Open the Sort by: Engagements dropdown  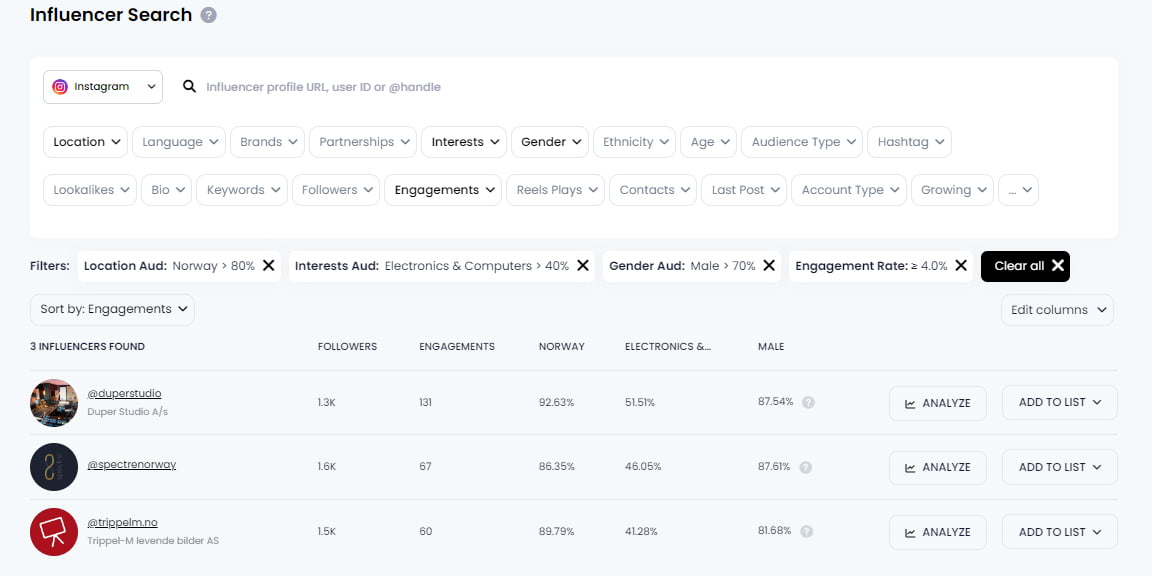(112, 309)
